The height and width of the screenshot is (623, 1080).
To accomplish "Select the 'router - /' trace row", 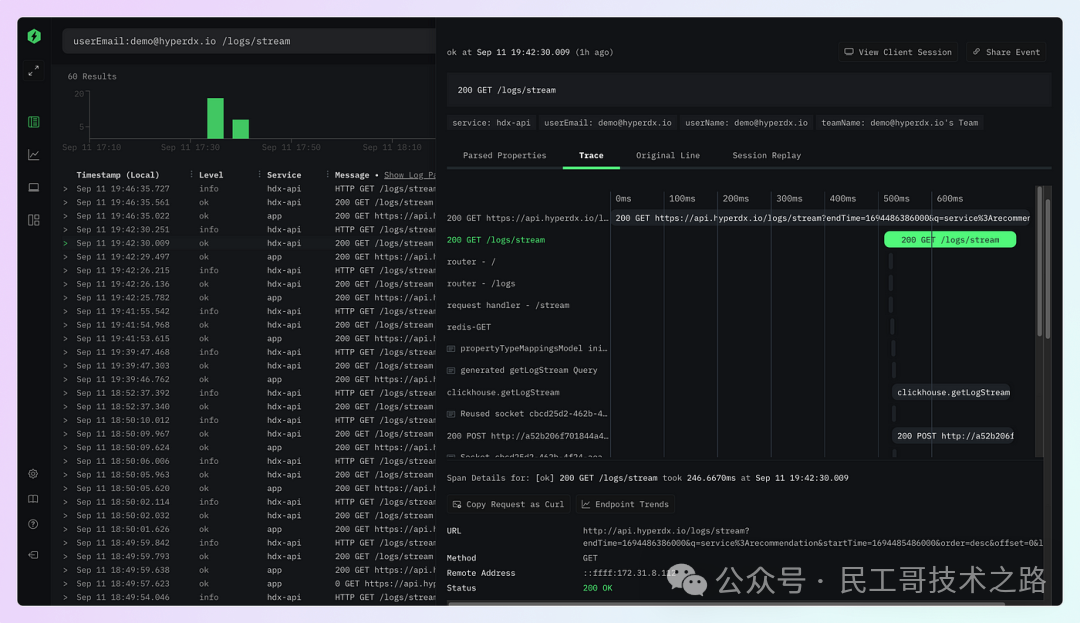I will 471,262.
